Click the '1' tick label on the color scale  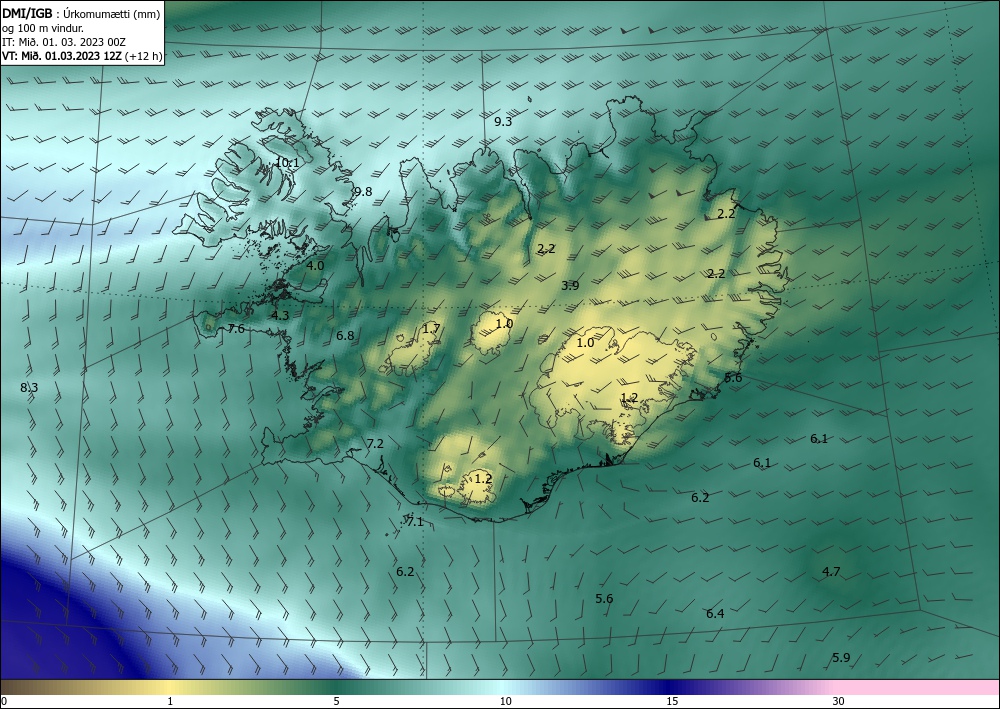(170, 702)
